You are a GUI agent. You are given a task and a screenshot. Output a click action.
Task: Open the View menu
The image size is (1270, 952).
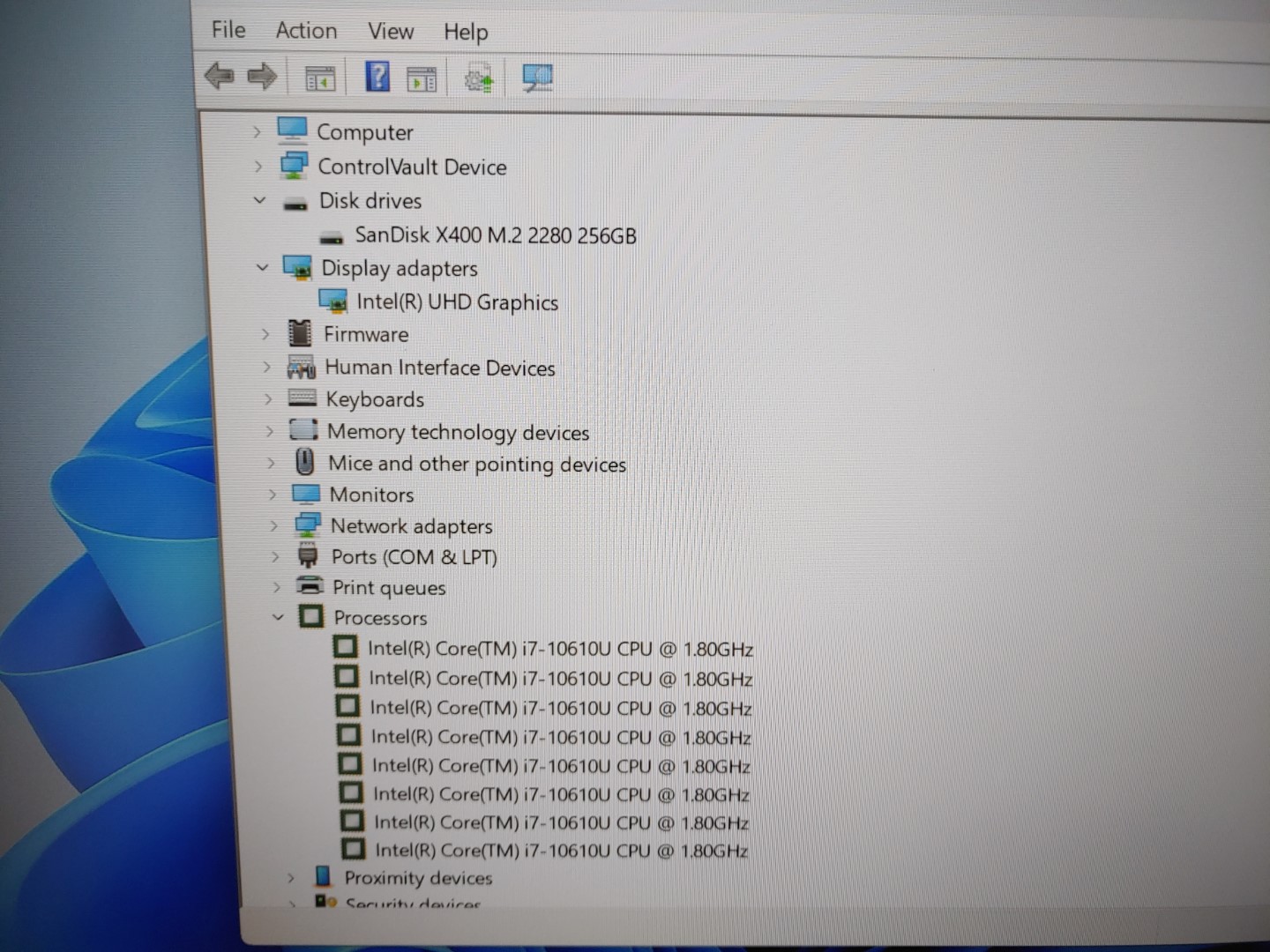point(391,32)
